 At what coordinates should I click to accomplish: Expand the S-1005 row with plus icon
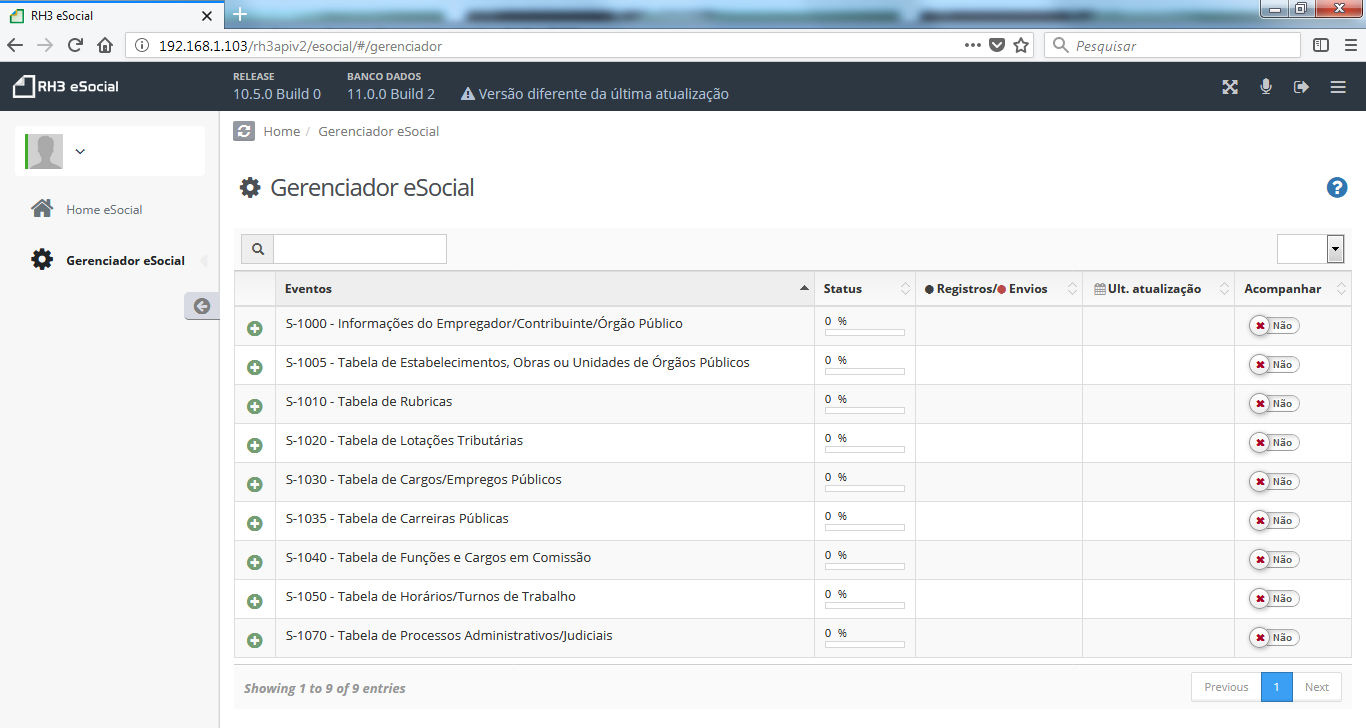[255, 367]
